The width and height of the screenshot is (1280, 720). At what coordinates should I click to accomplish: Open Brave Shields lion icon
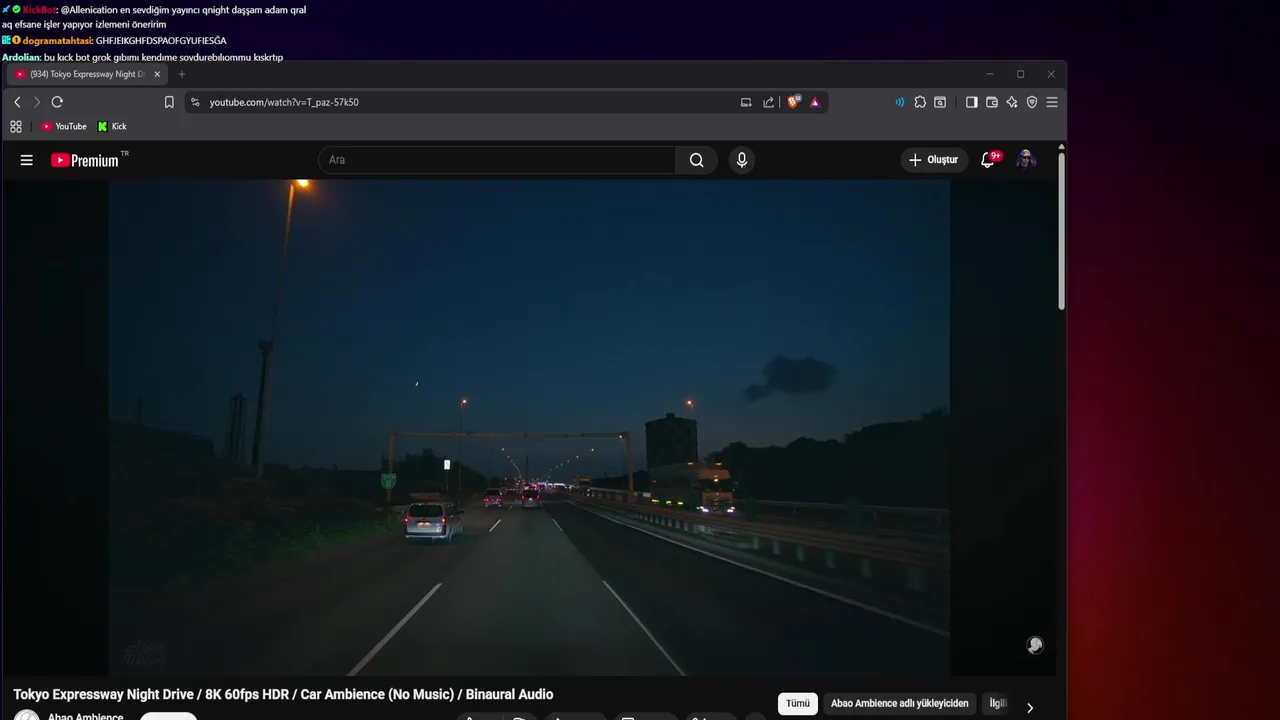tap(794, 102)
